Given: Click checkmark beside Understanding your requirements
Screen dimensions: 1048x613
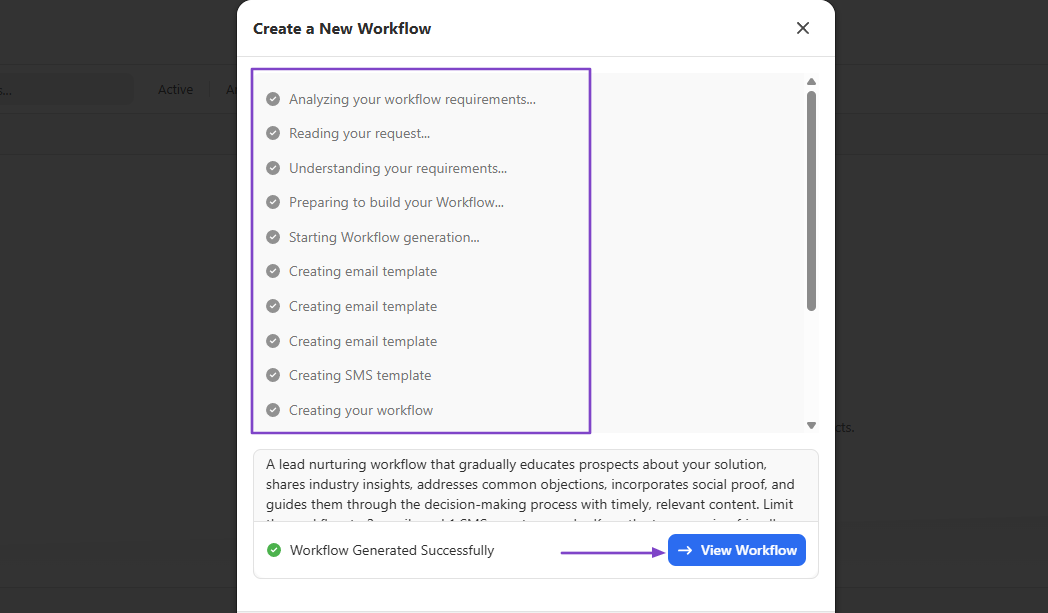Looking at the screenshot, I should point(273,168).
